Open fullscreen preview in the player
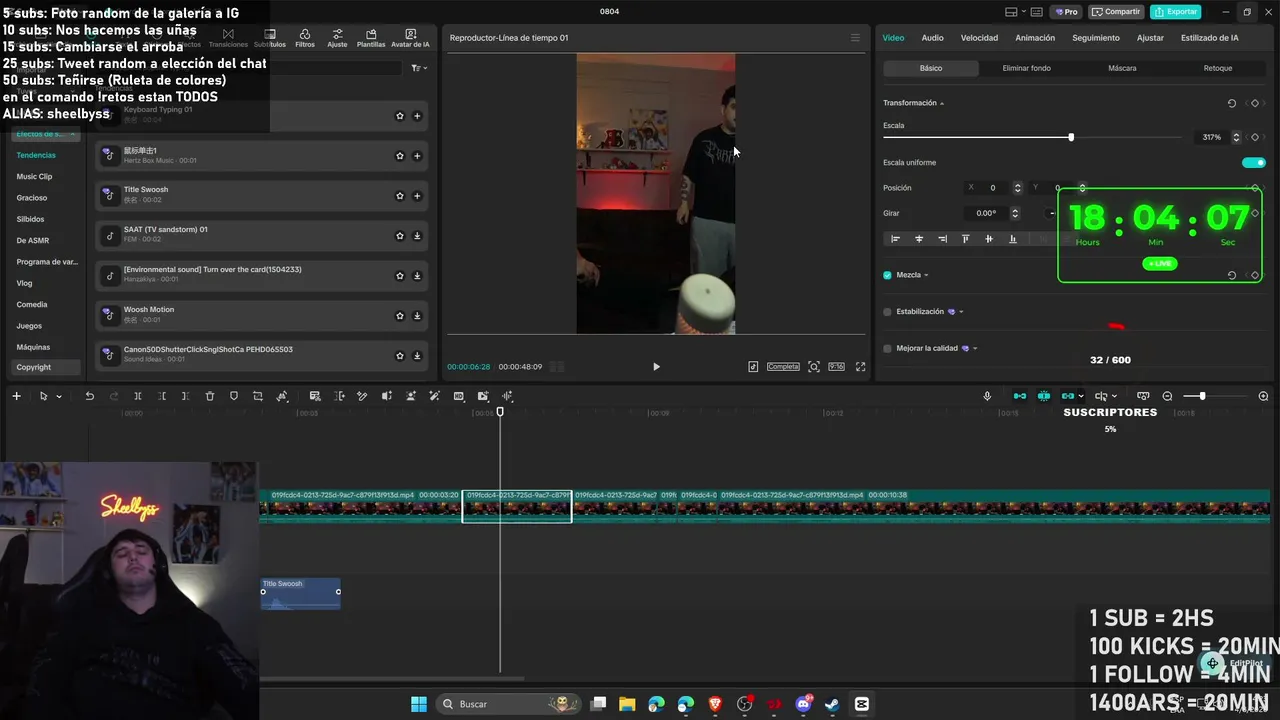 pyautogui.click(x=860, y=367)
